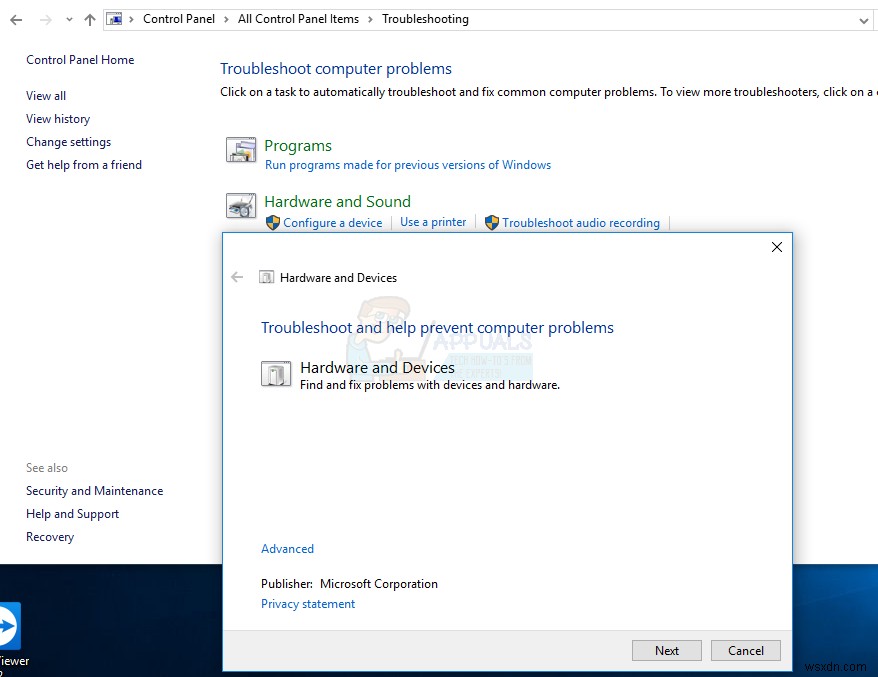Open Help and Support link
Viewport: 878px width, 677px height.
coord(72,514)
